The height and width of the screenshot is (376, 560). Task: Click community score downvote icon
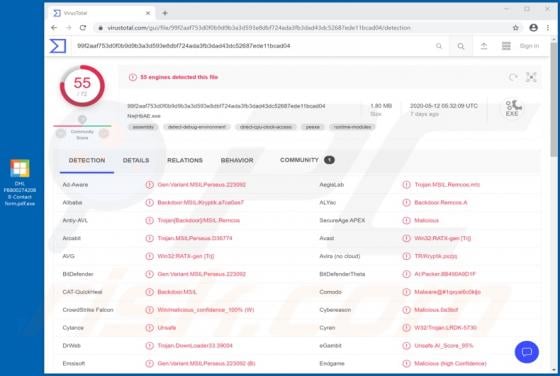point(61,133)
